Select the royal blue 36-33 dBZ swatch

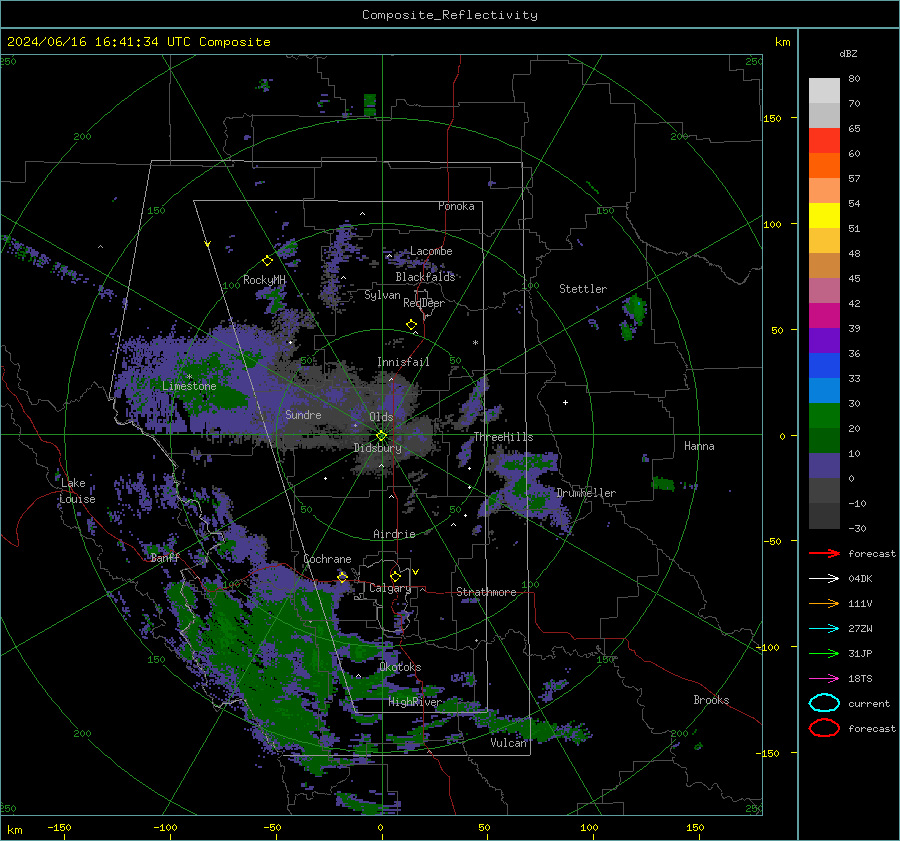824,366
